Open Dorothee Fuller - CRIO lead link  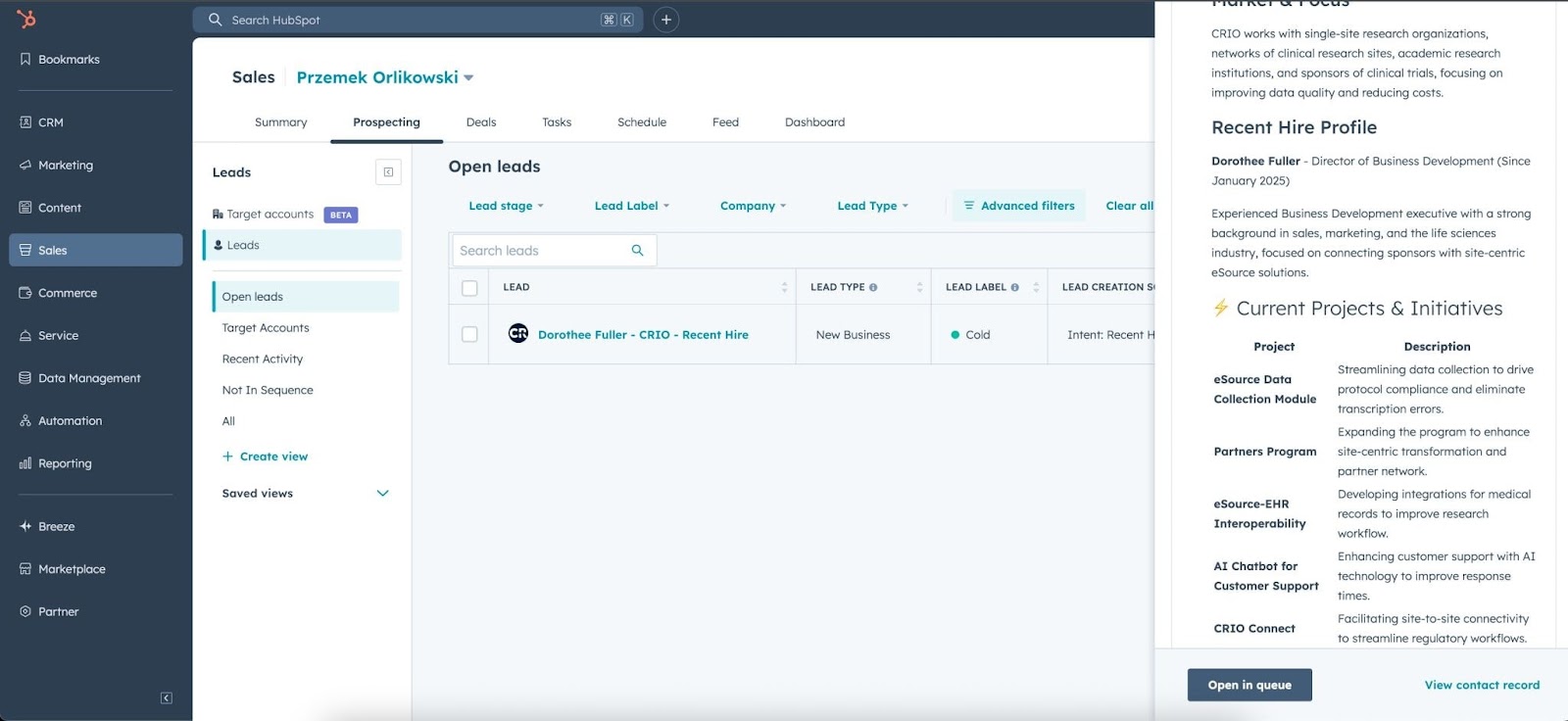pyautogui.click(x=643, y=335)
